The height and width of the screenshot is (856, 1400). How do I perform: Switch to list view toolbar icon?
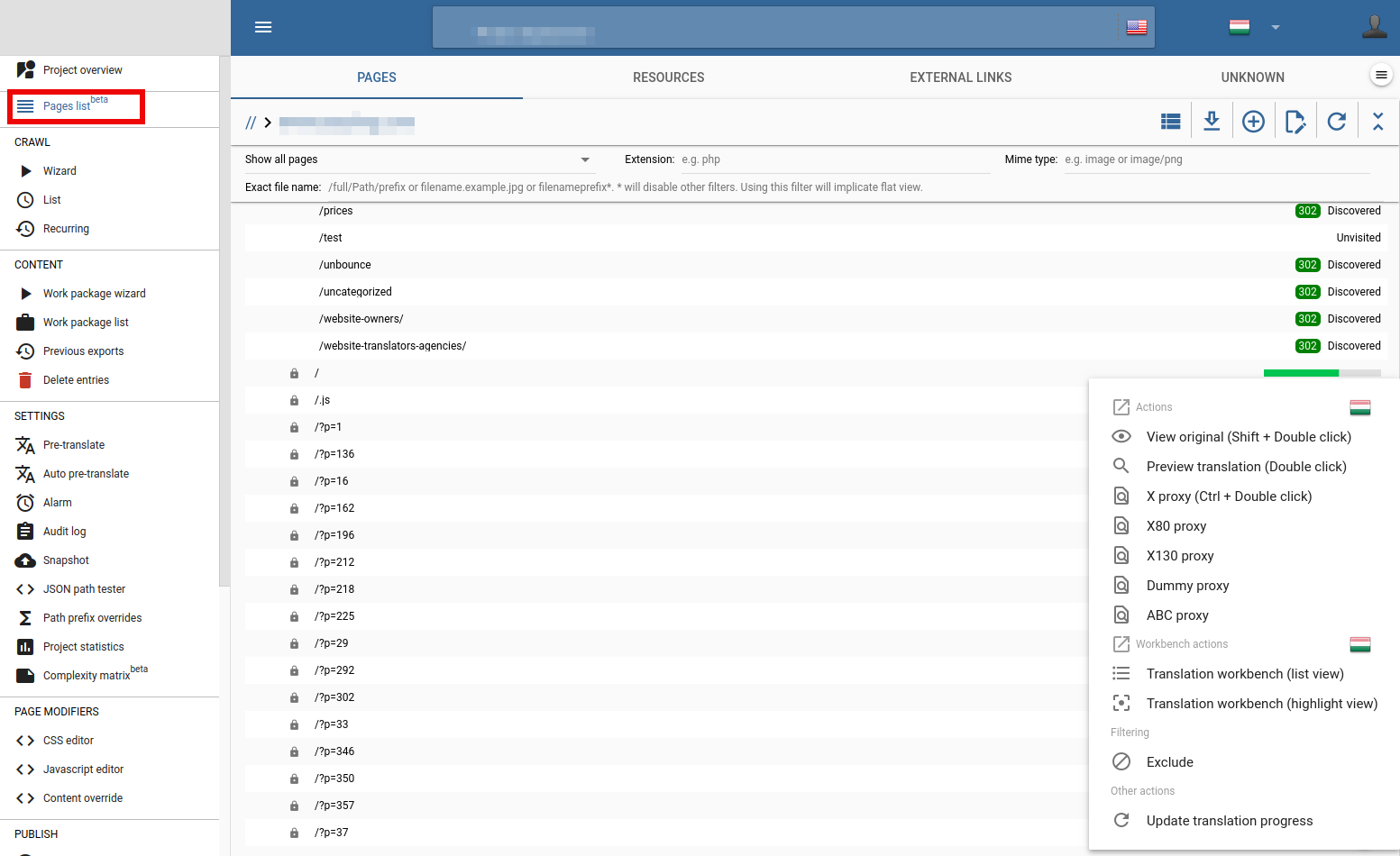click(1171, 122)
